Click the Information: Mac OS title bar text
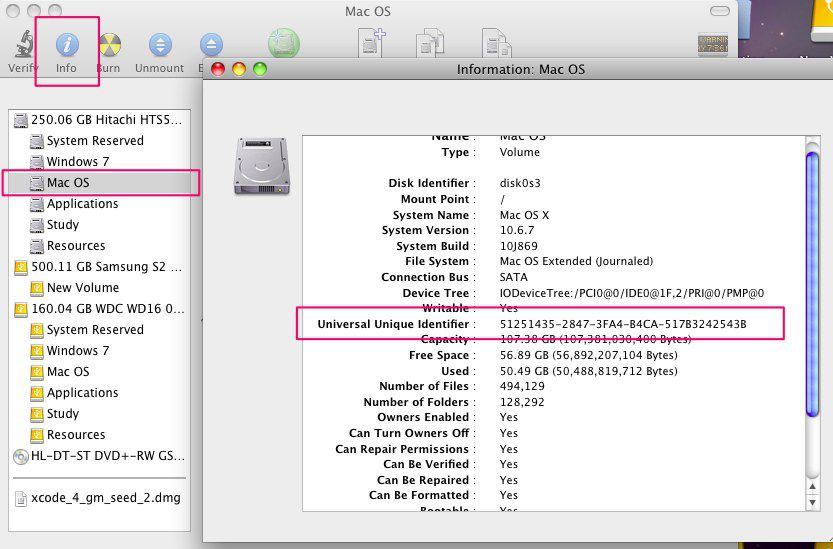833x549 pixels. click(x=521, y=70)
